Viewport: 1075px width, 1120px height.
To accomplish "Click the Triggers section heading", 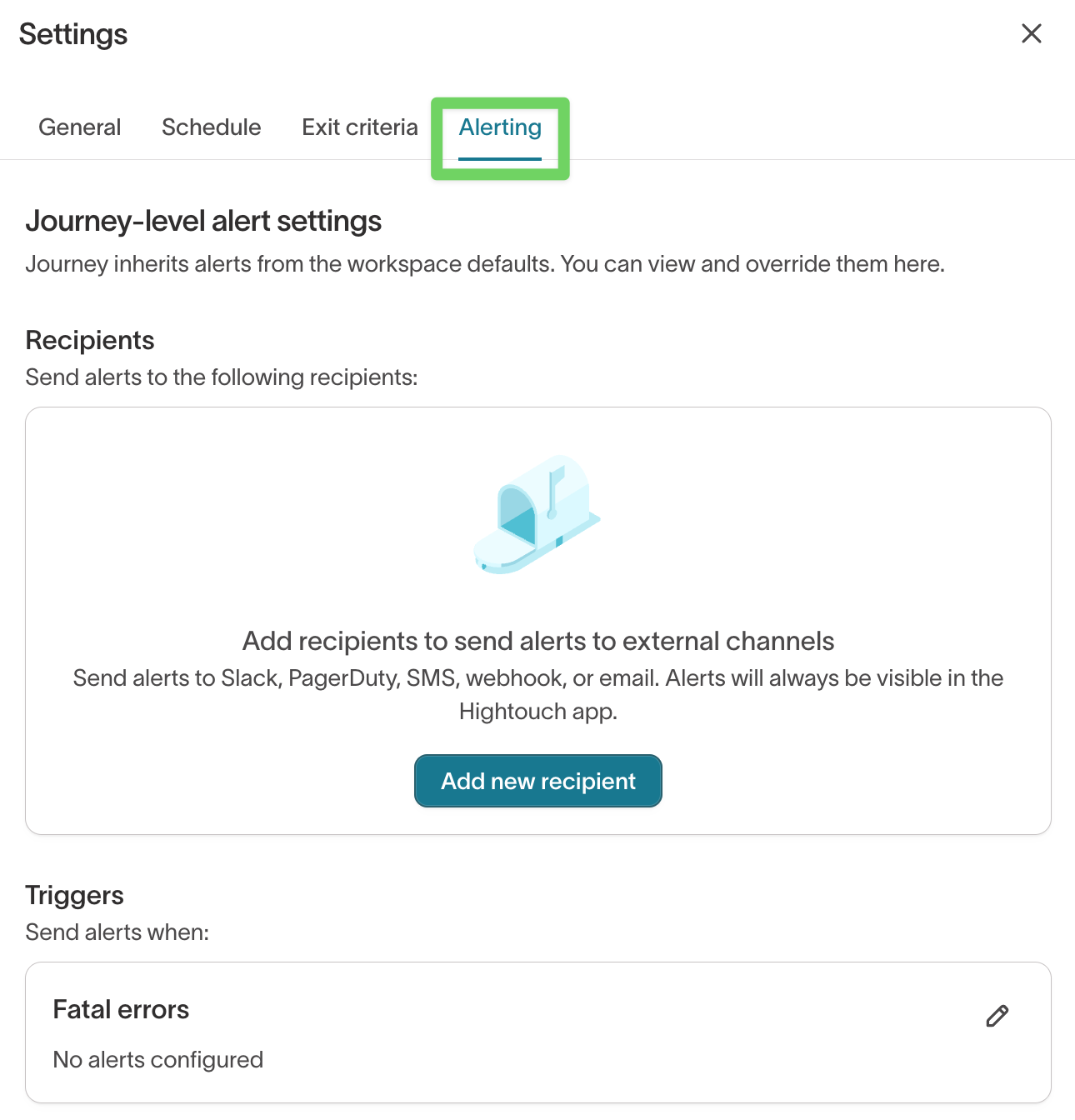I will click(x=74, y=895).
